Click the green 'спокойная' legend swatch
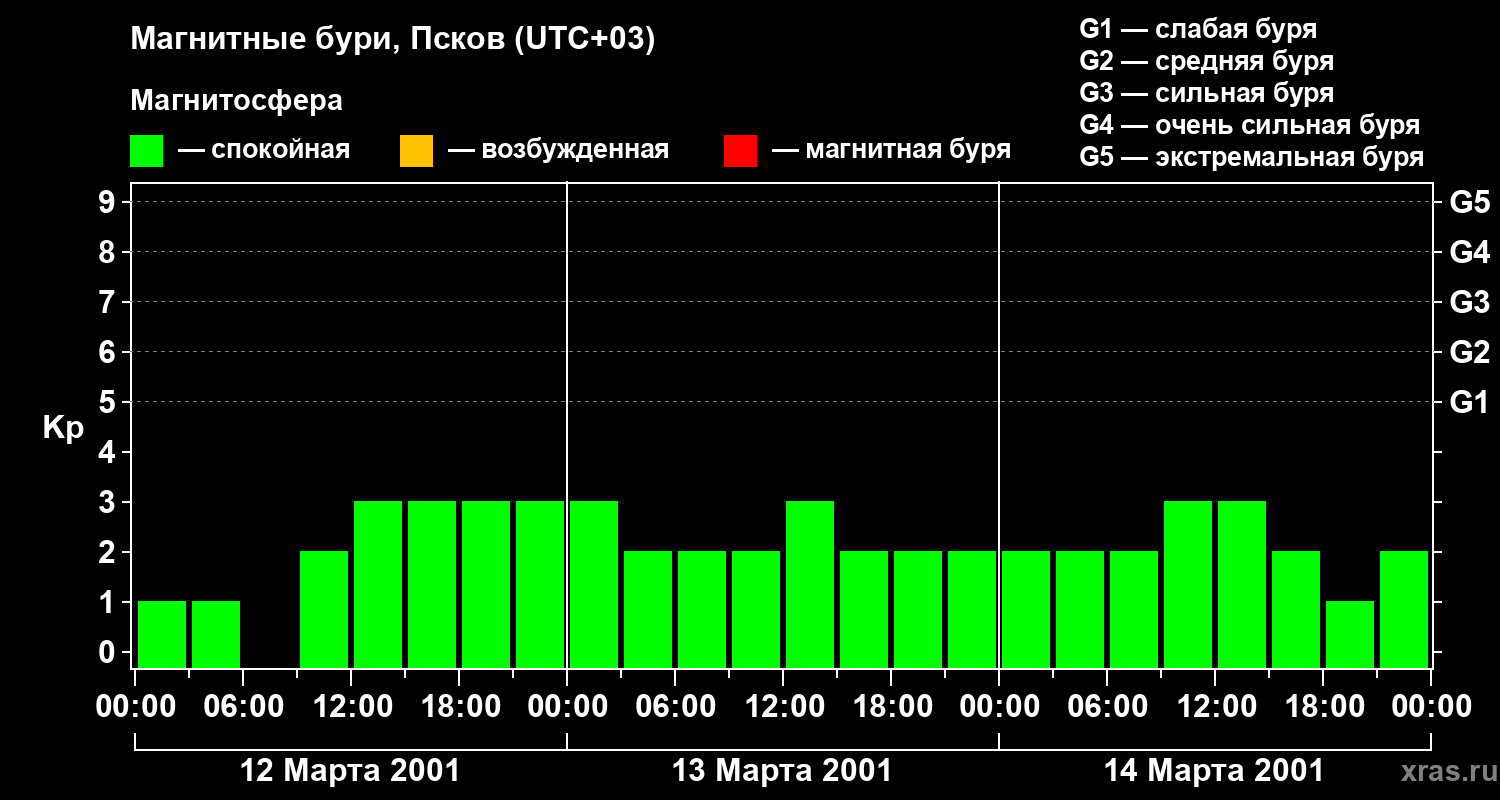The height and width of the screenshot is (800, 1500). 146,151
